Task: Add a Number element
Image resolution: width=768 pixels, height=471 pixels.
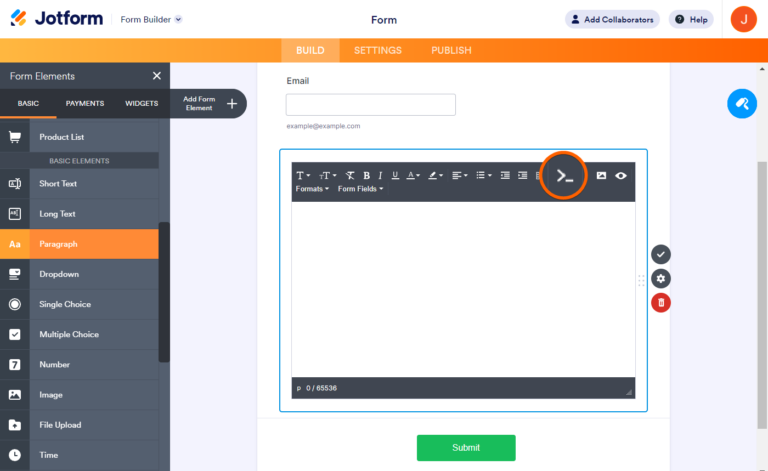Action: pyautogui.click(x=79, y=364)
